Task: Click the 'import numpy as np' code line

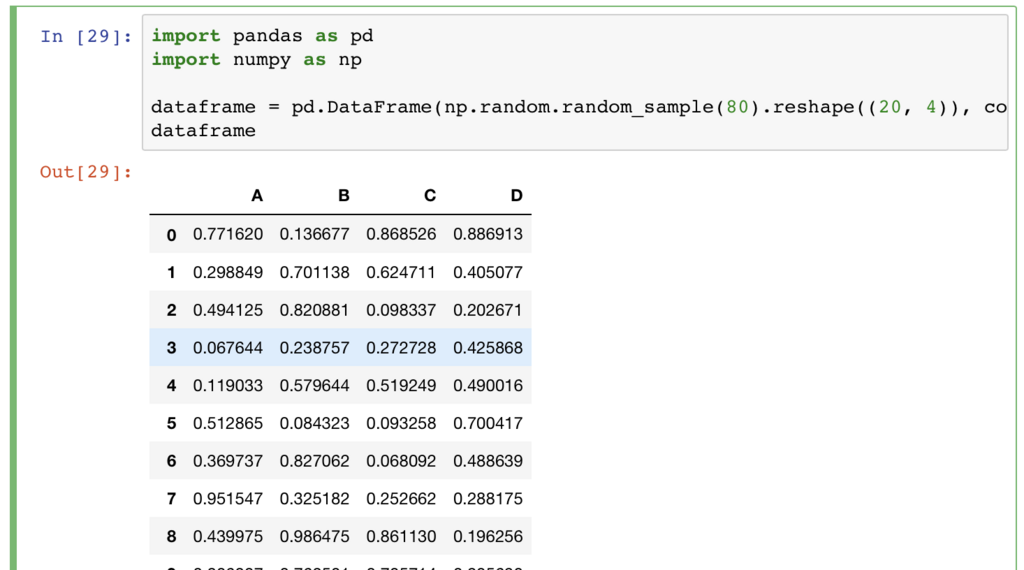Action: [x=257, y=59]
